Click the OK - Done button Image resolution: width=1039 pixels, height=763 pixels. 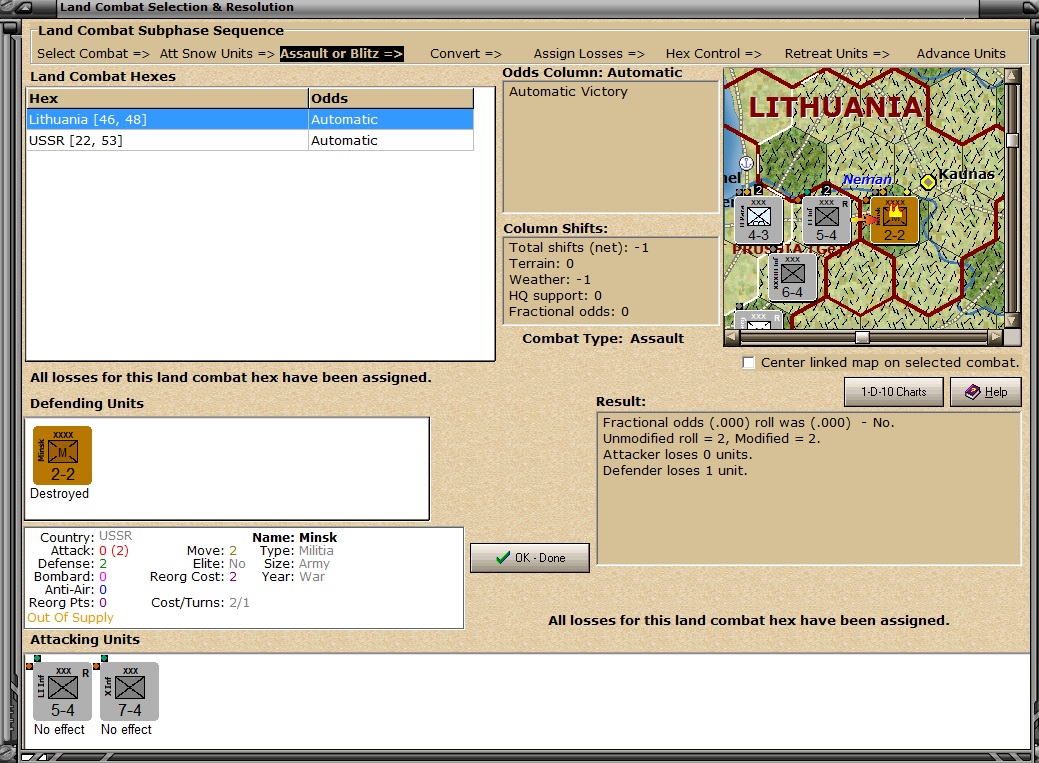[x=529, y=558]
